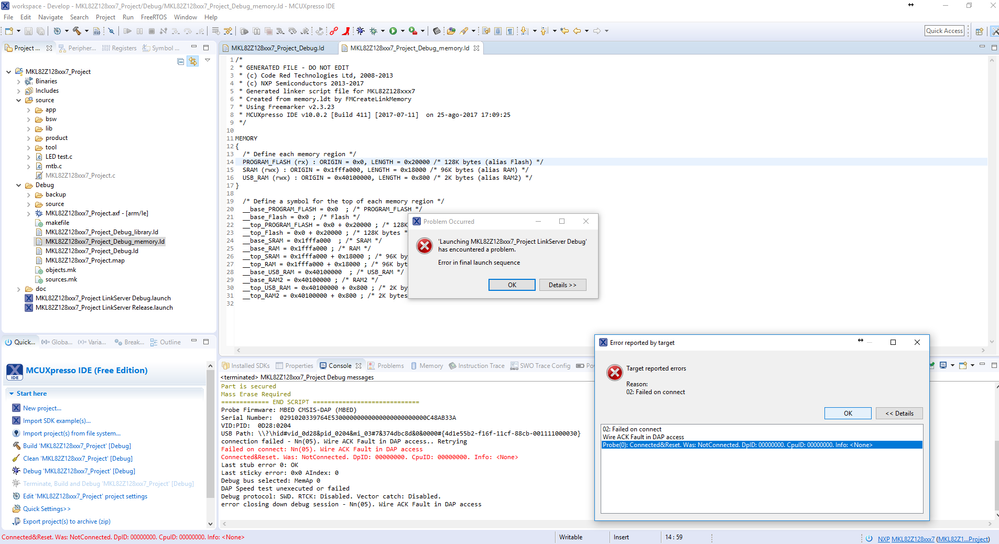This screenshot has width=999, height=544.
Task: Select LinkServer Release.launch file
Action: [104, 308]
